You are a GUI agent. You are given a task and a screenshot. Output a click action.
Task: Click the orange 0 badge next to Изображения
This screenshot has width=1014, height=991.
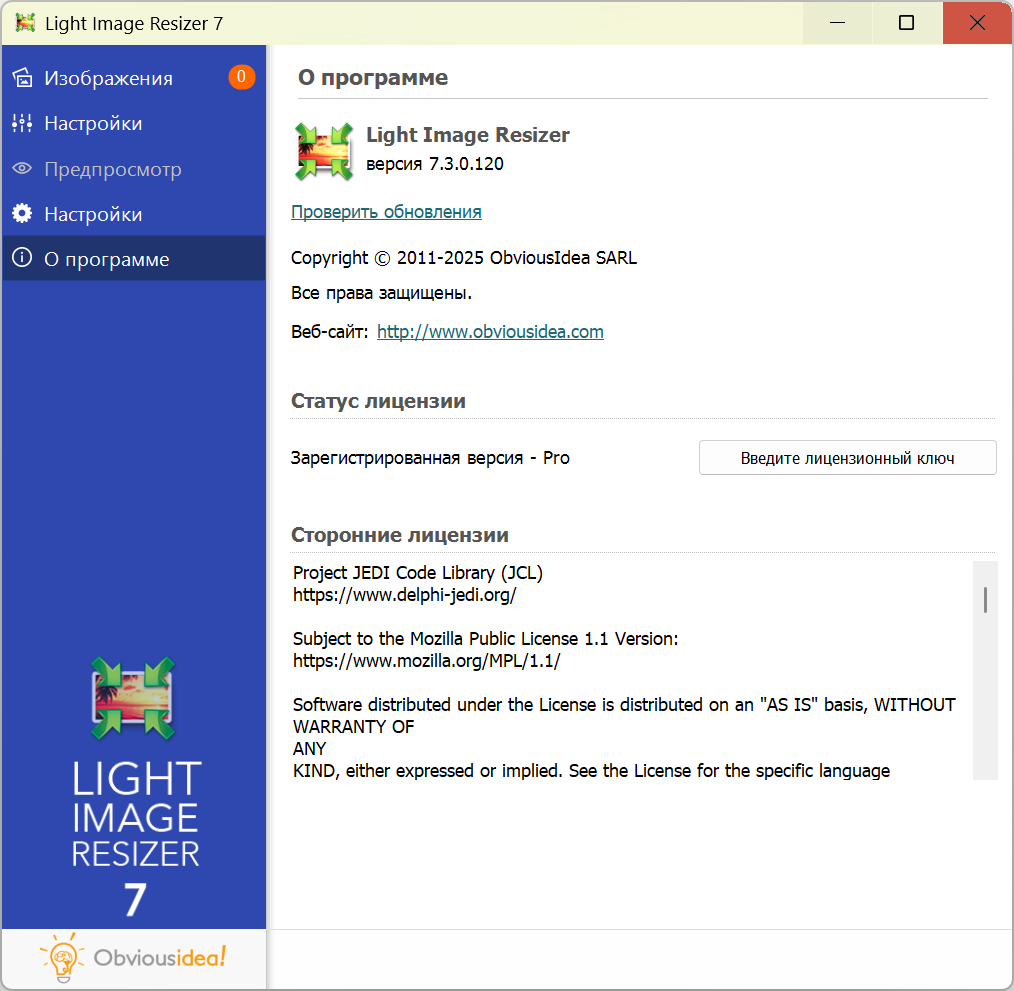tap(241, 77)
